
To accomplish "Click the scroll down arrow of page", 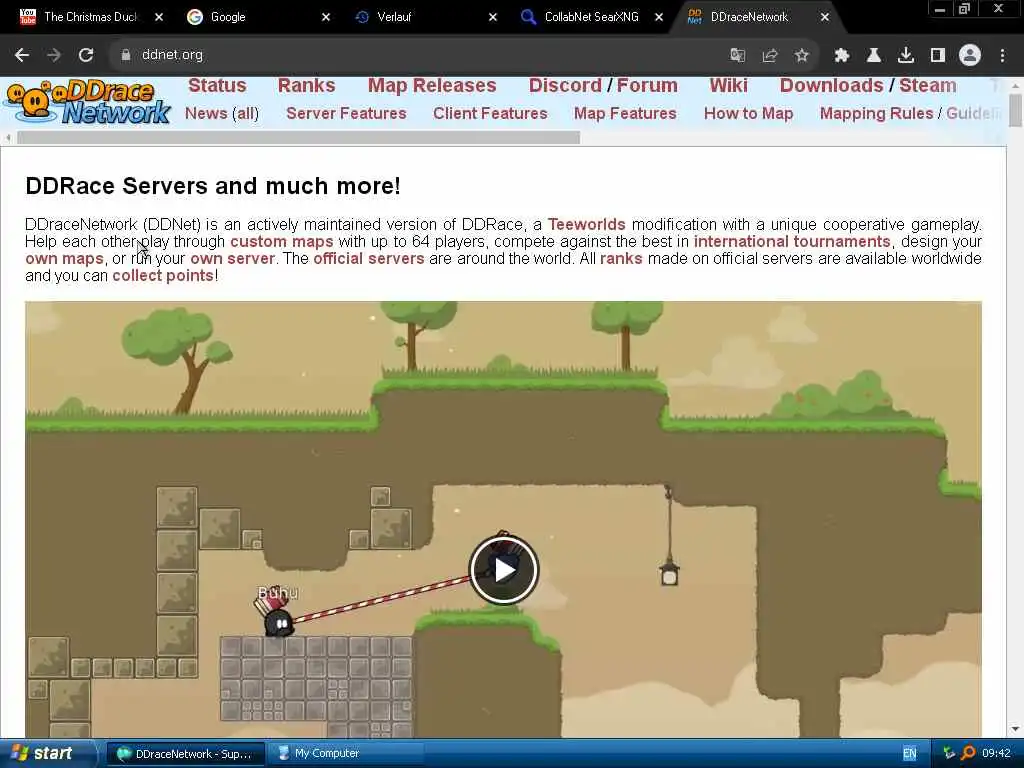I will [1015, 729].
